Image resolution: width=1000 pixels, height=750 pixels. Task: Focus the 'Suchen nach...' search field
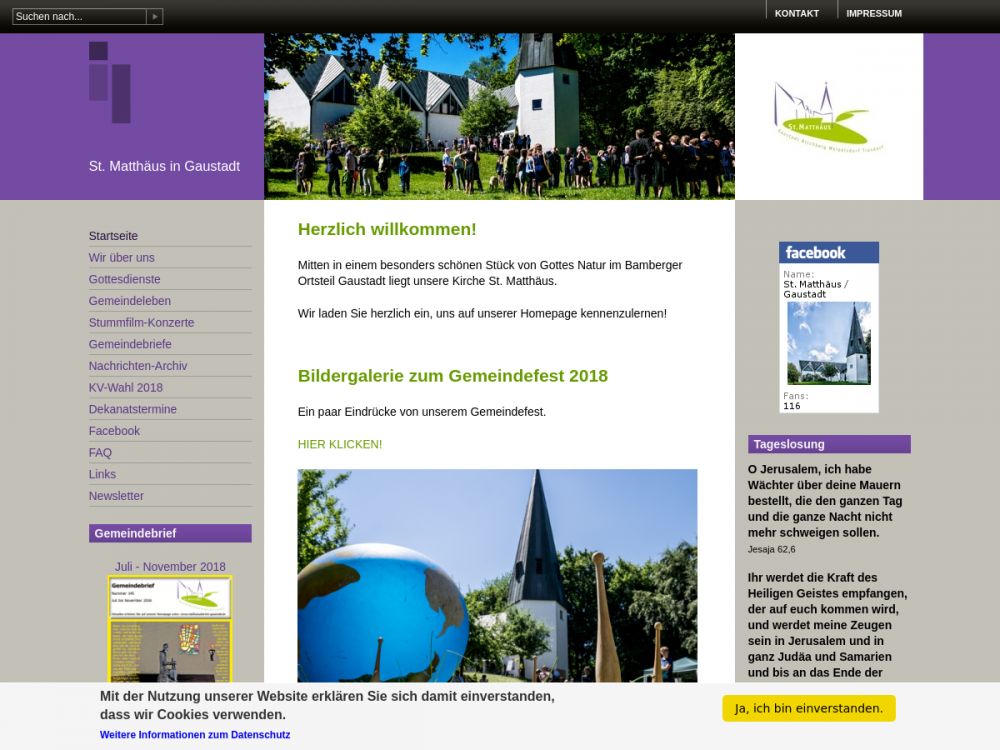[79, 16]
